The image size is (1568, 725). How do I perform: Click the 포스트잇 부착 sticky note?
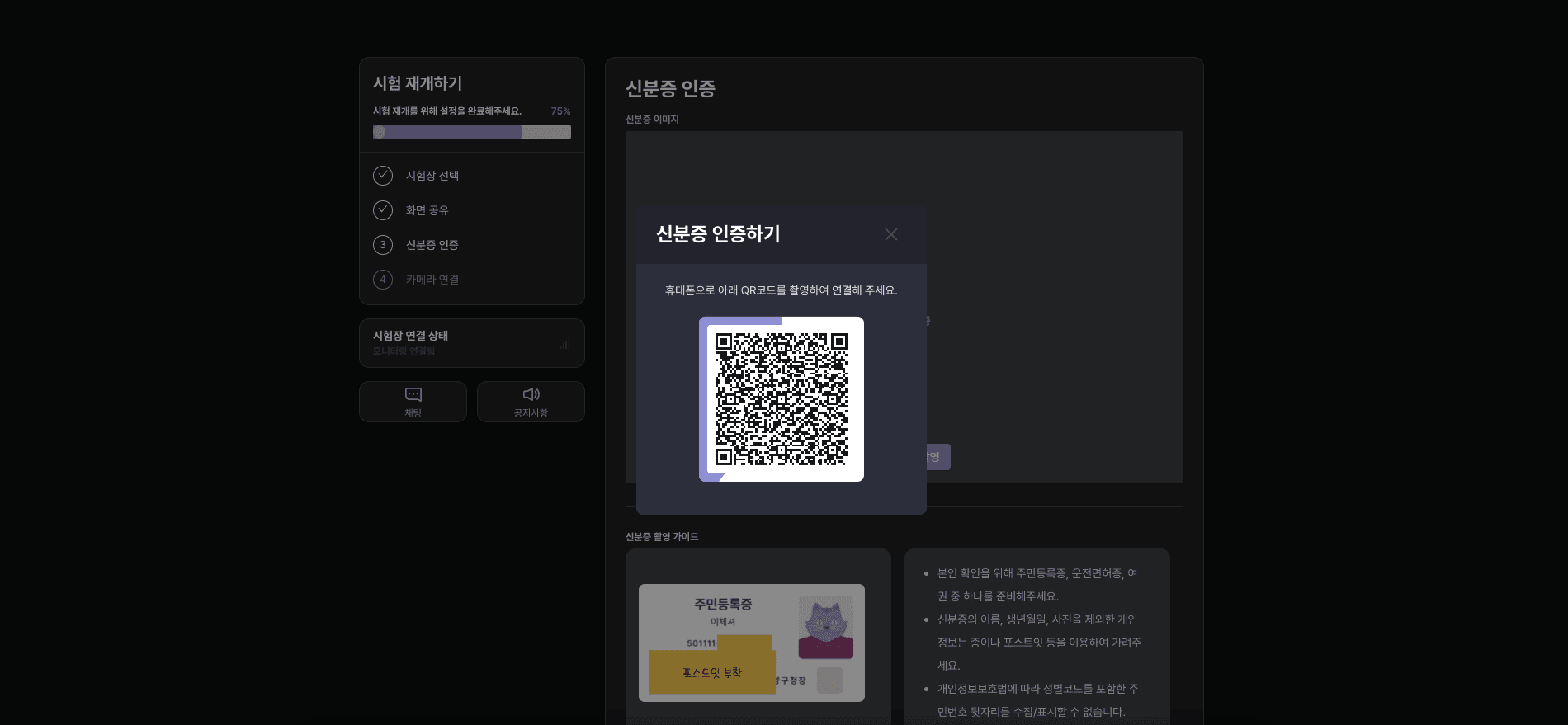click(x=712, y=672)
